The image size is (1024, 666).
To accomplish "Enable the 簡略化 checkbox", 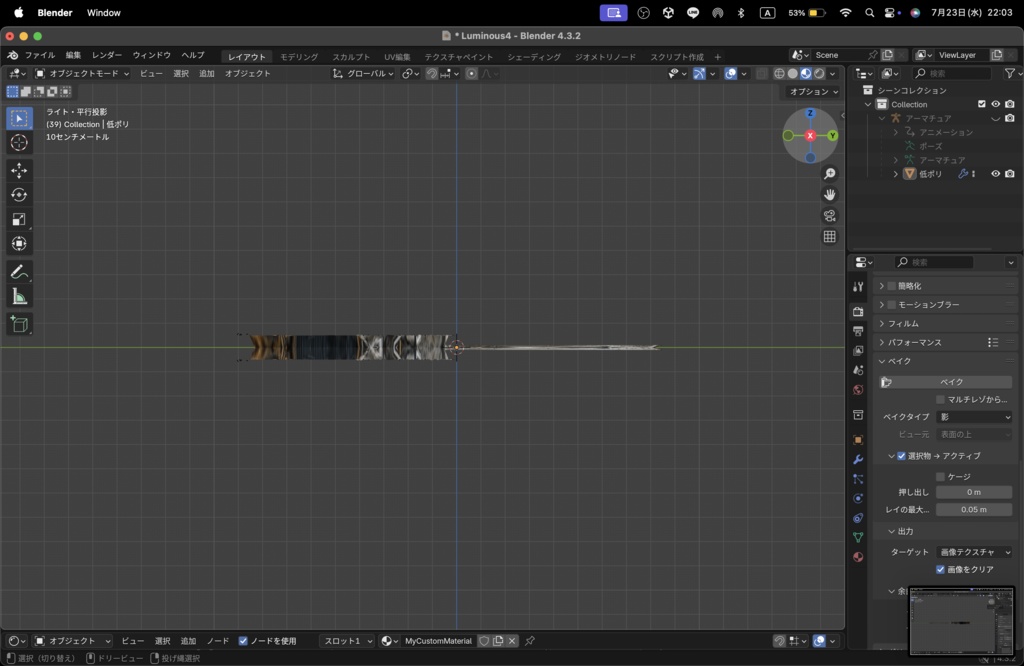I will tap(891, 286).
